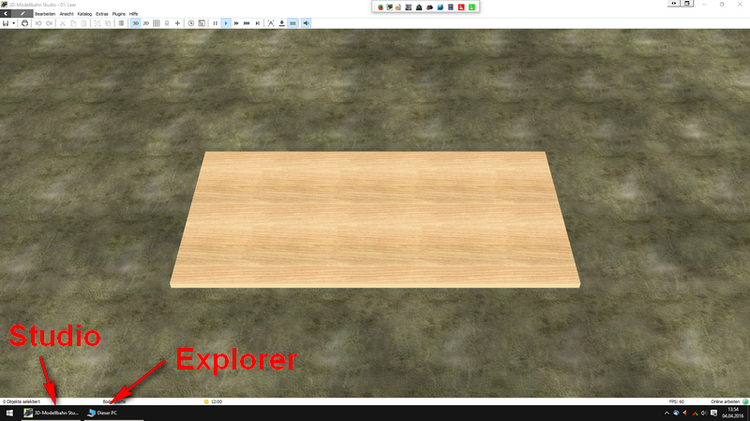Click the green icon in floating launcher
This screenshot has height=421, width=750.
(472, 7)
